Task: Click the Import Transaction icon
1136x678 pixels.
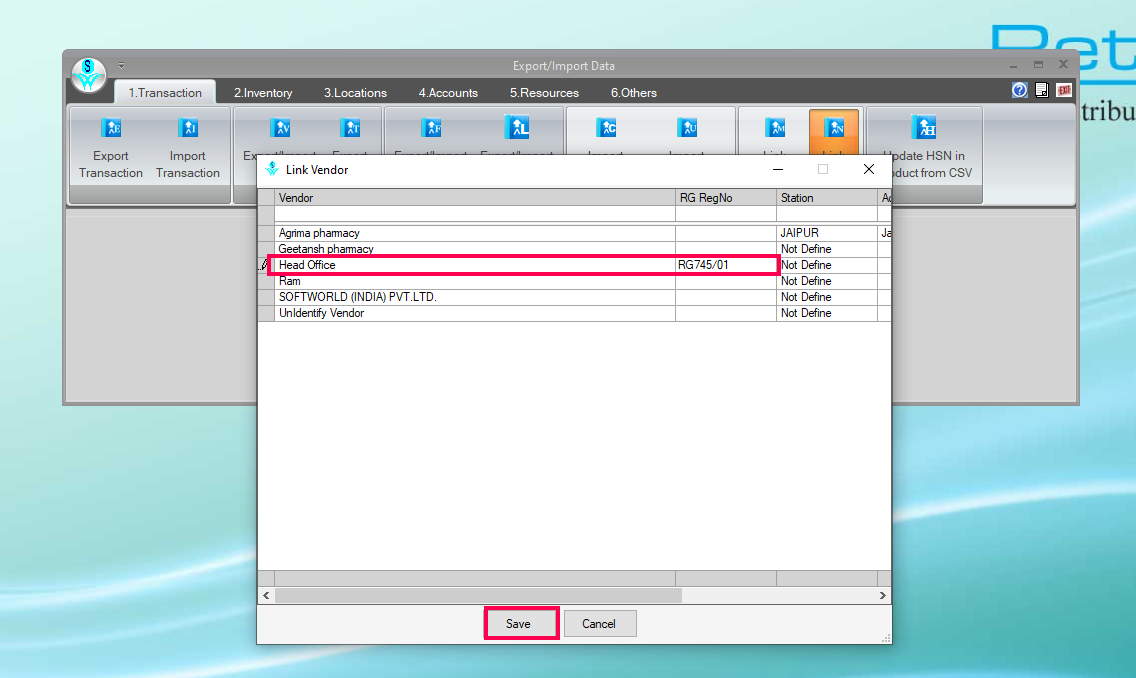Action: click(x=187, y=128)
